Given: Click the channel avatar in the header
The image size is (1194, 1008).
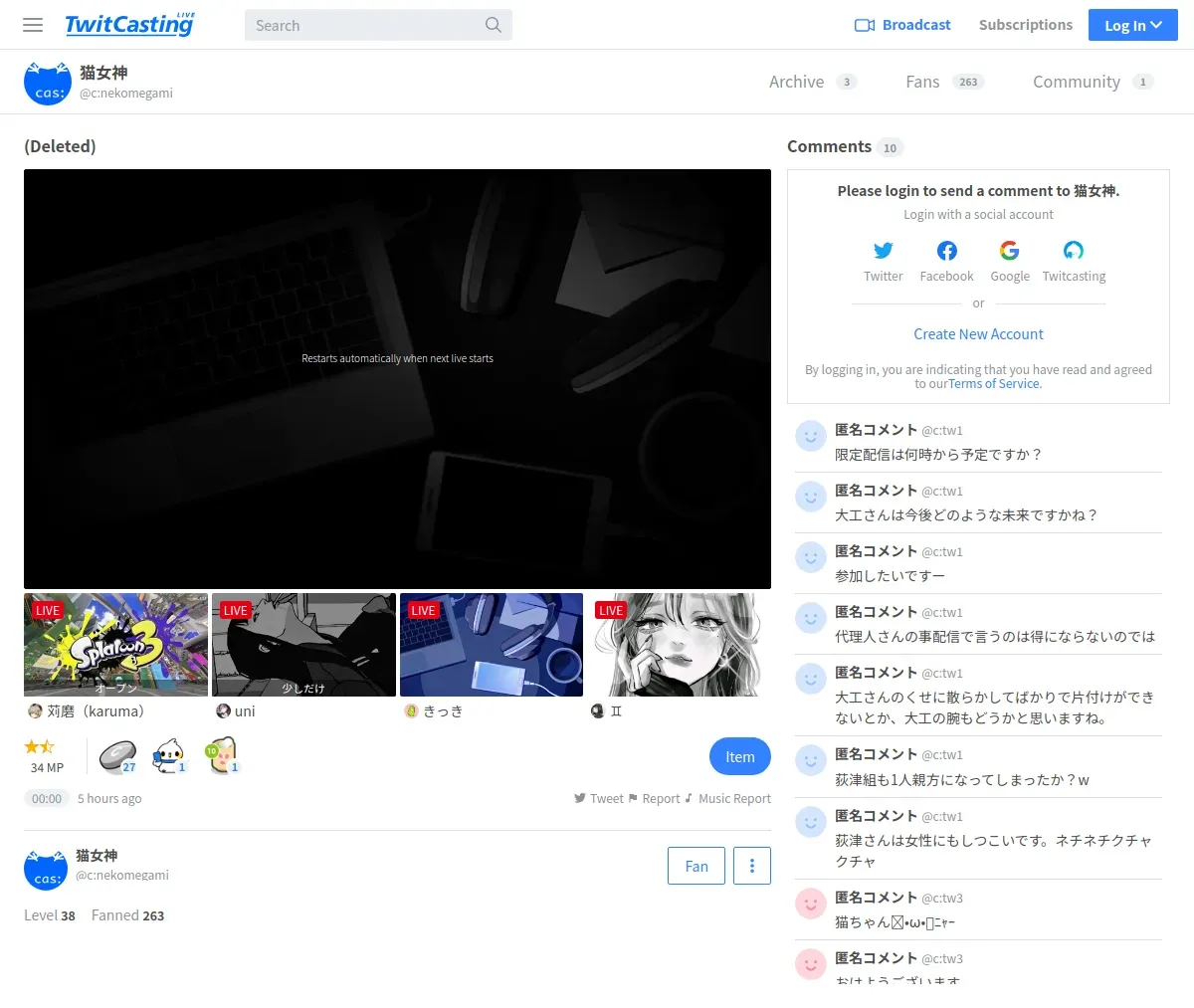Looking at the screenshot, I should (x=47, y=82).
